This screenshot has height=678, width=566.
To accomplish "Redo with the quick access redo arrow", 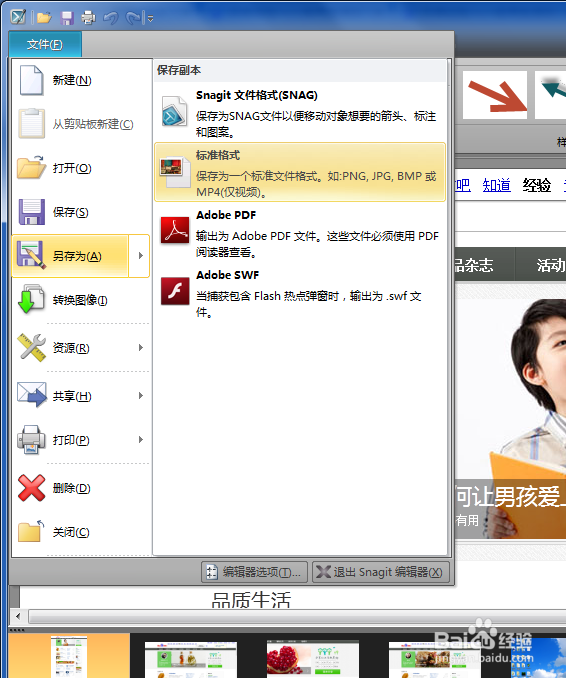I will click(134, 18).
